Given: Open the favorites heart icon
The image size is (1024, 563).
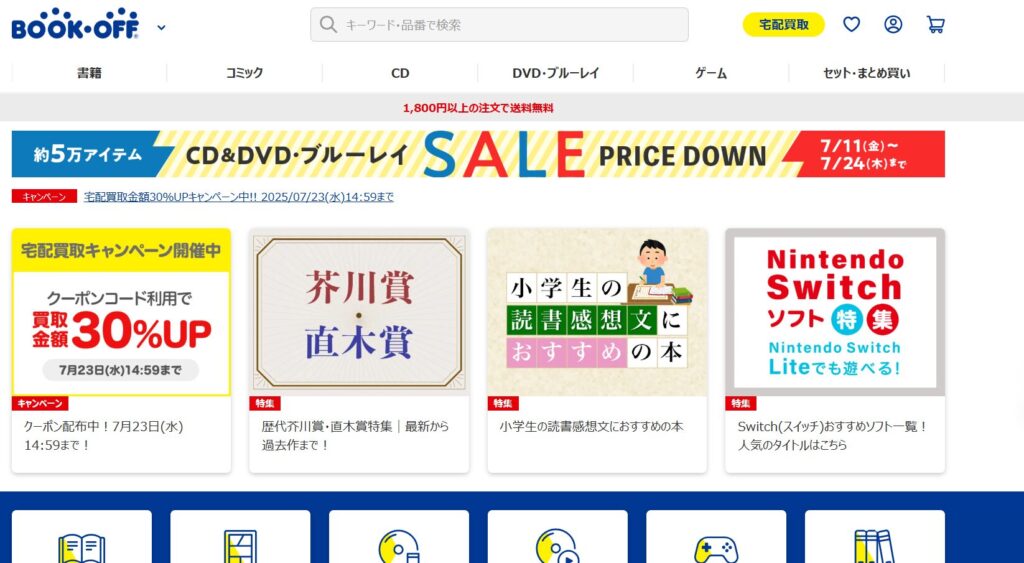Looking at the screenshot, I should click(x=851, y=25).
